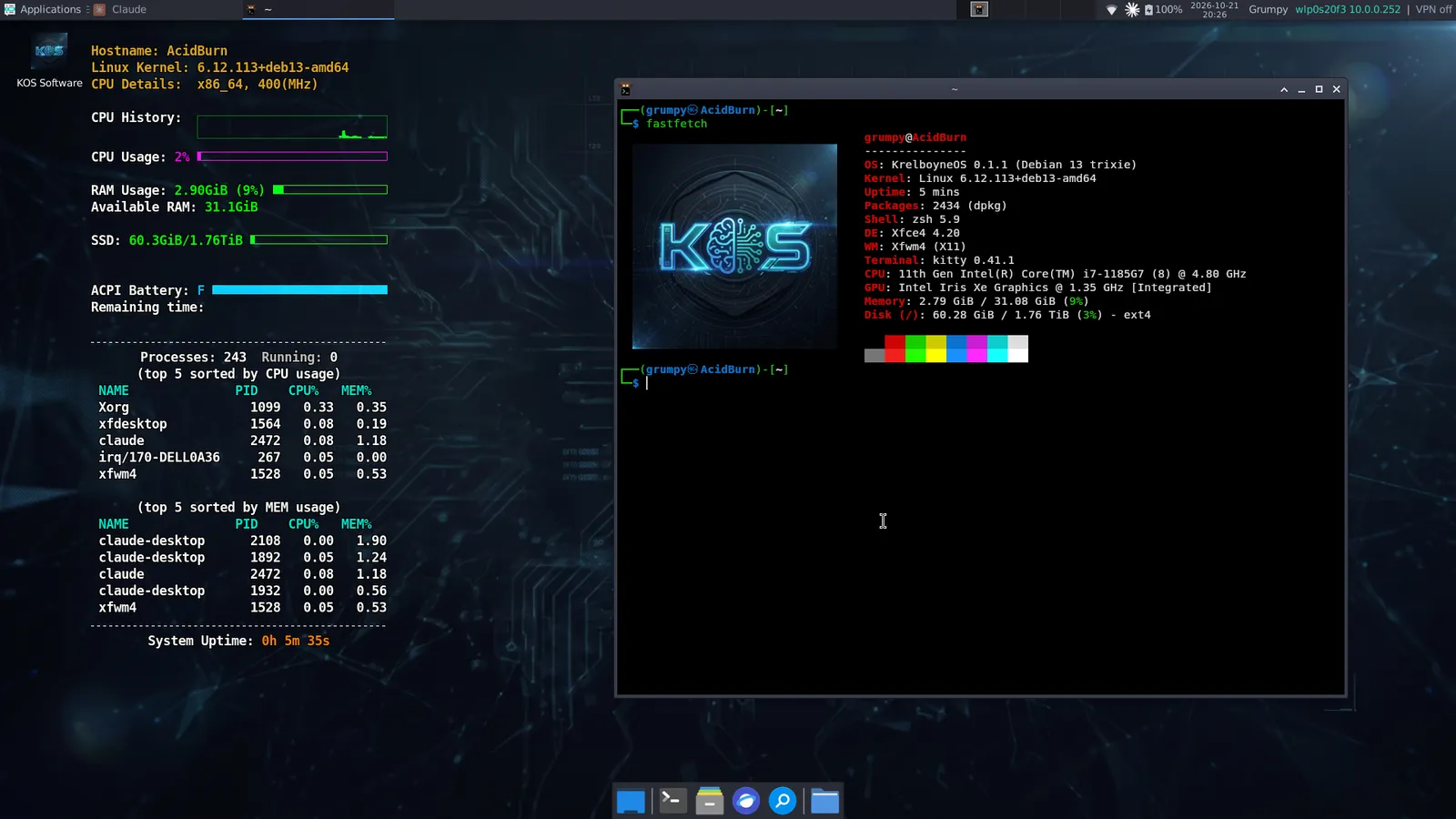This screenshot has height=819, width=1456.
Task: Open the Wi-Fi network indicator
Action: (1111, 10)
